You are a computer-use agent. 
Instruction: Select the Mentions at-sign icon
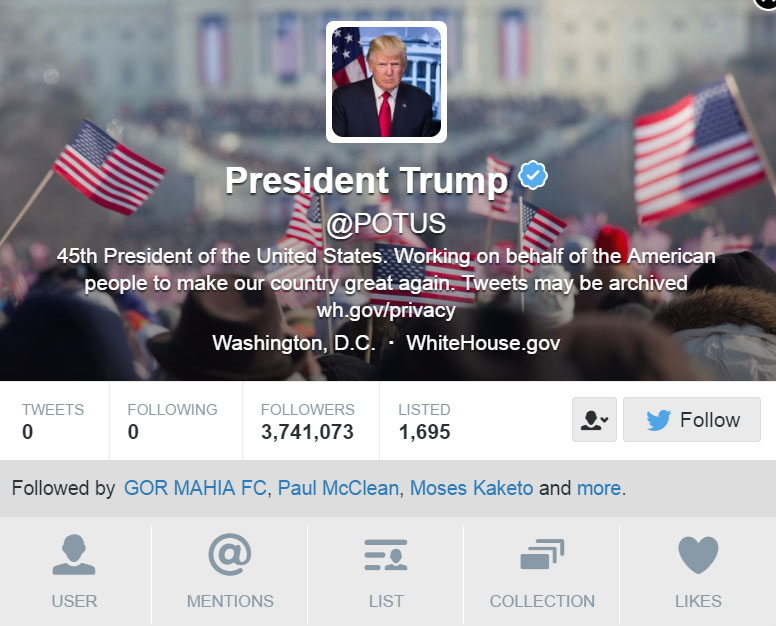(230, 554)
